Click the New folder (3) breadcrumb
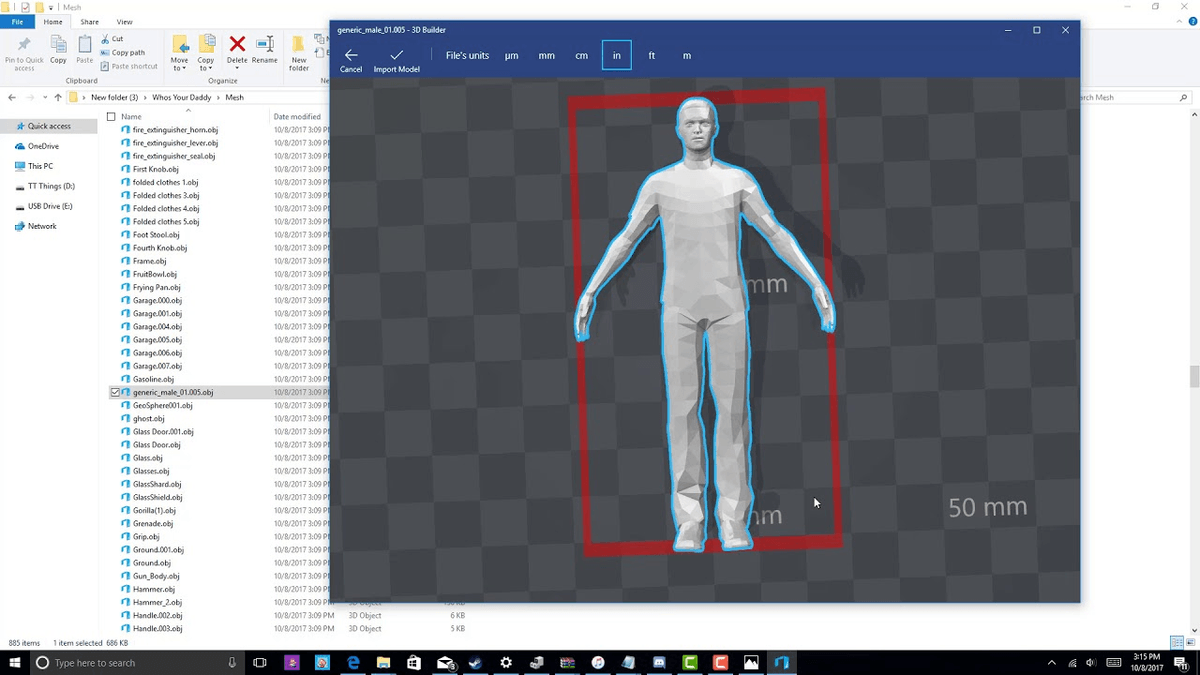The width and height of the screenshot is (1200, 675). point(114,97)
